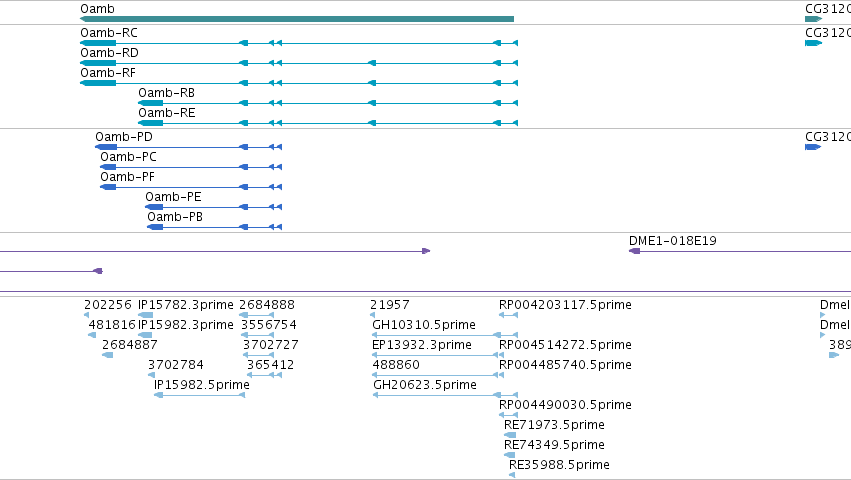
Task: Select the Oamb-RF transcript label
Action: [x=107, y=73]
